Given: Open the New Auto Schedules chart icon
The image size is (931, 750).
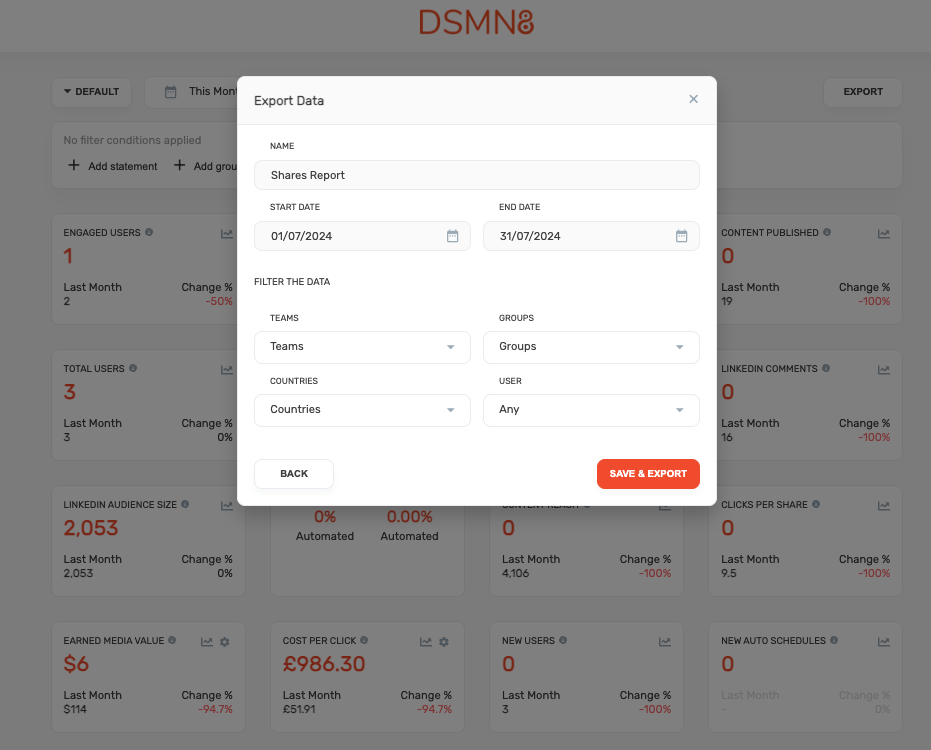Looking at the screenshot, I should pos(884,642).
